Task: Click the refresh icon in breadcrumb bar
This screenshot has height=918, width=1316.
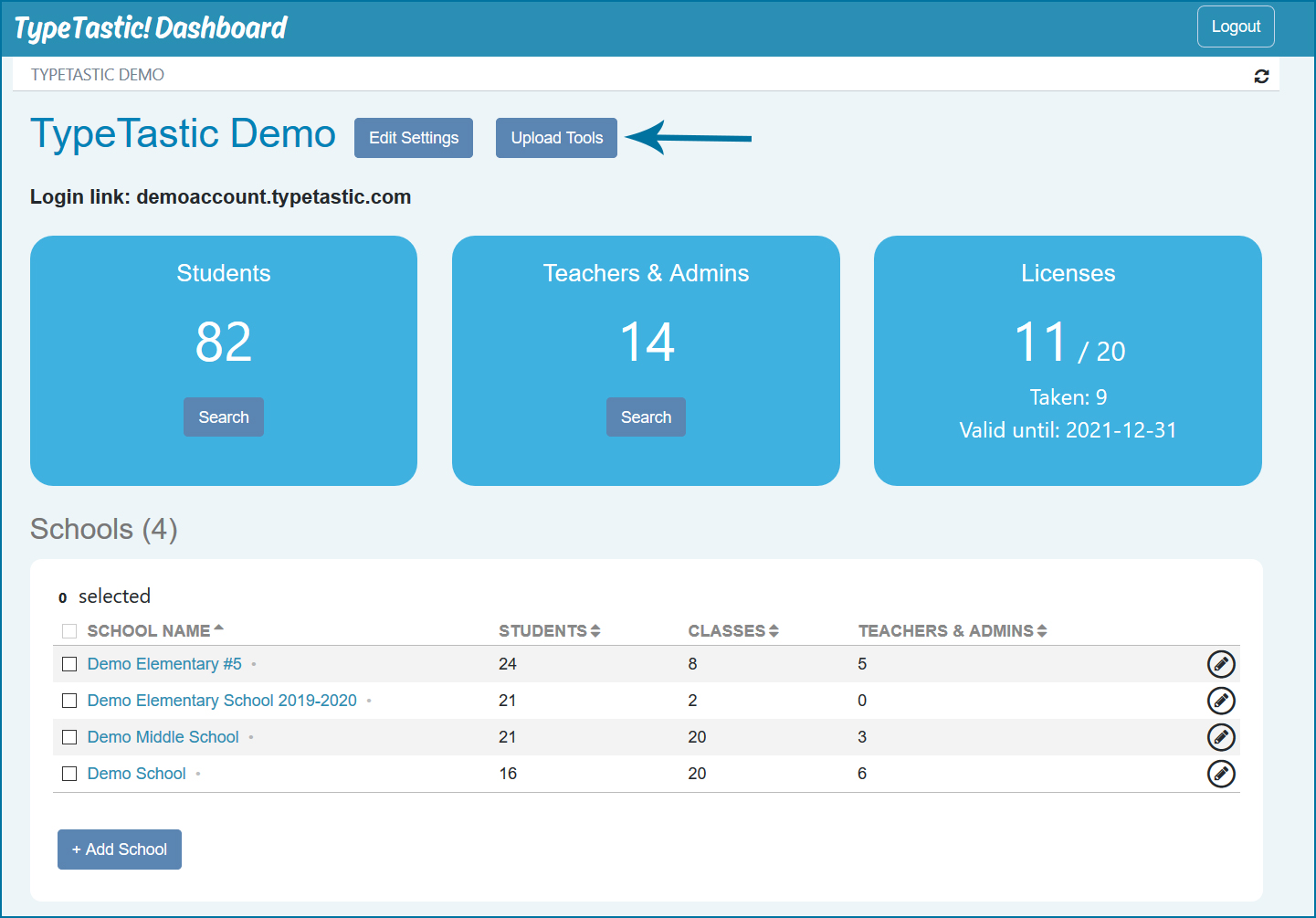Action: click(x=1261, y=76)
